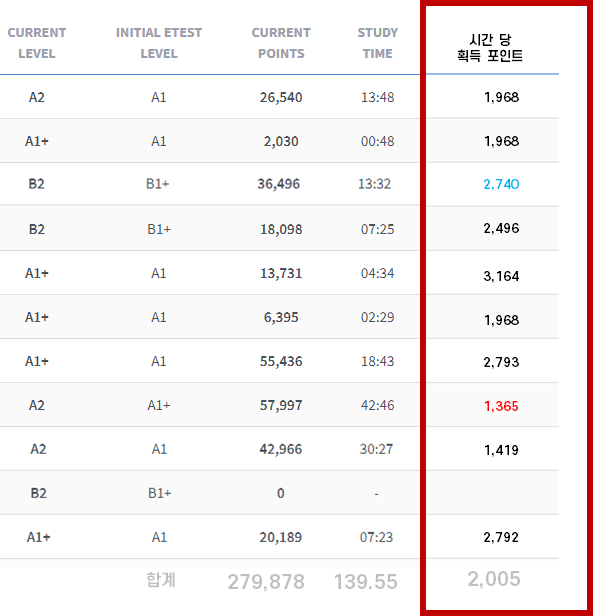Screen dimensions: 593x616
Task: Click the 30:27 study time cell
Action: [376, 449]
